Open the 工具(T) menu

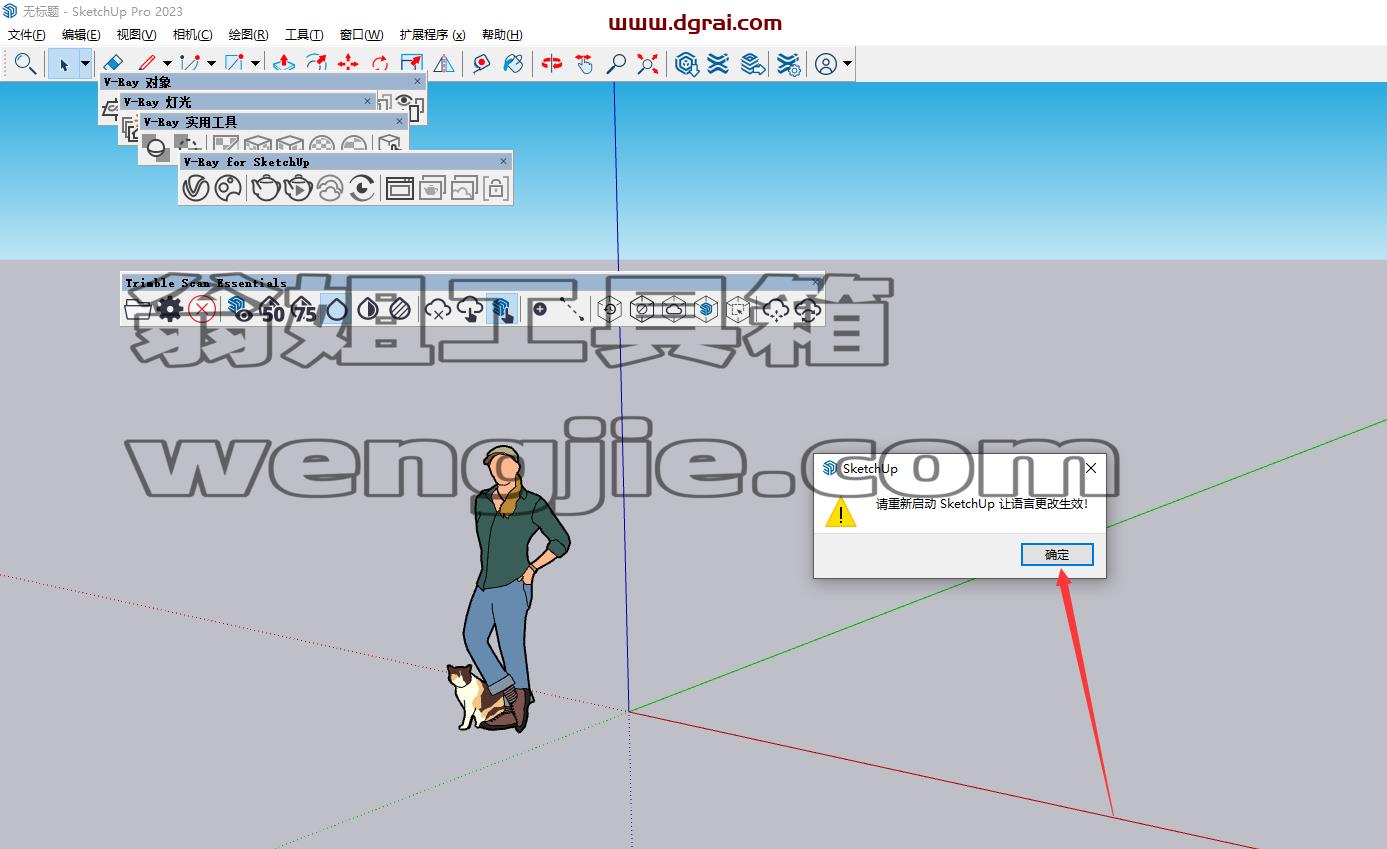coord(304,35)
